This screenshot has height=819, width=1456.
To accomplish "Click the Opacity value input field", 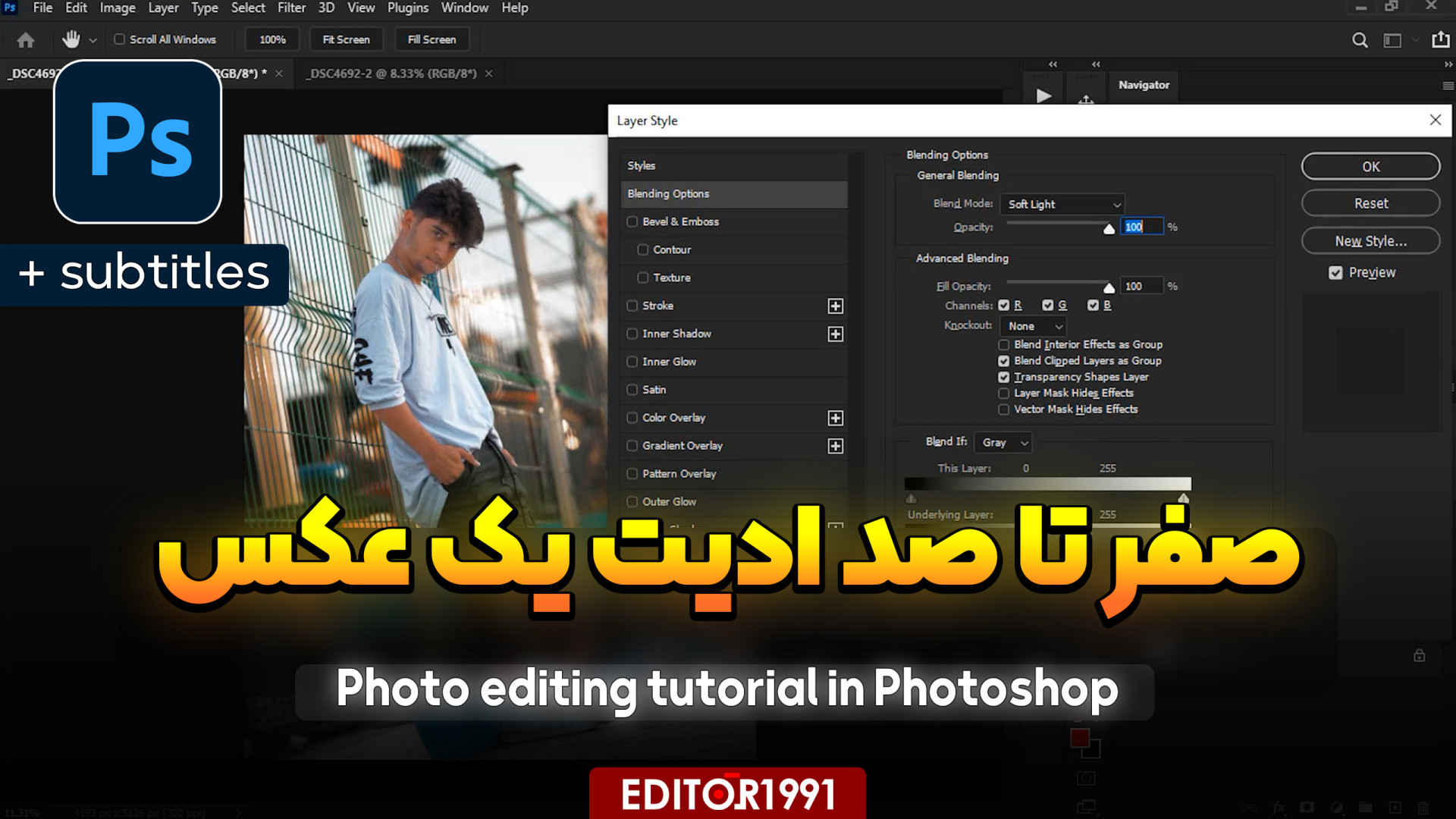I will tap(1141, 227).
